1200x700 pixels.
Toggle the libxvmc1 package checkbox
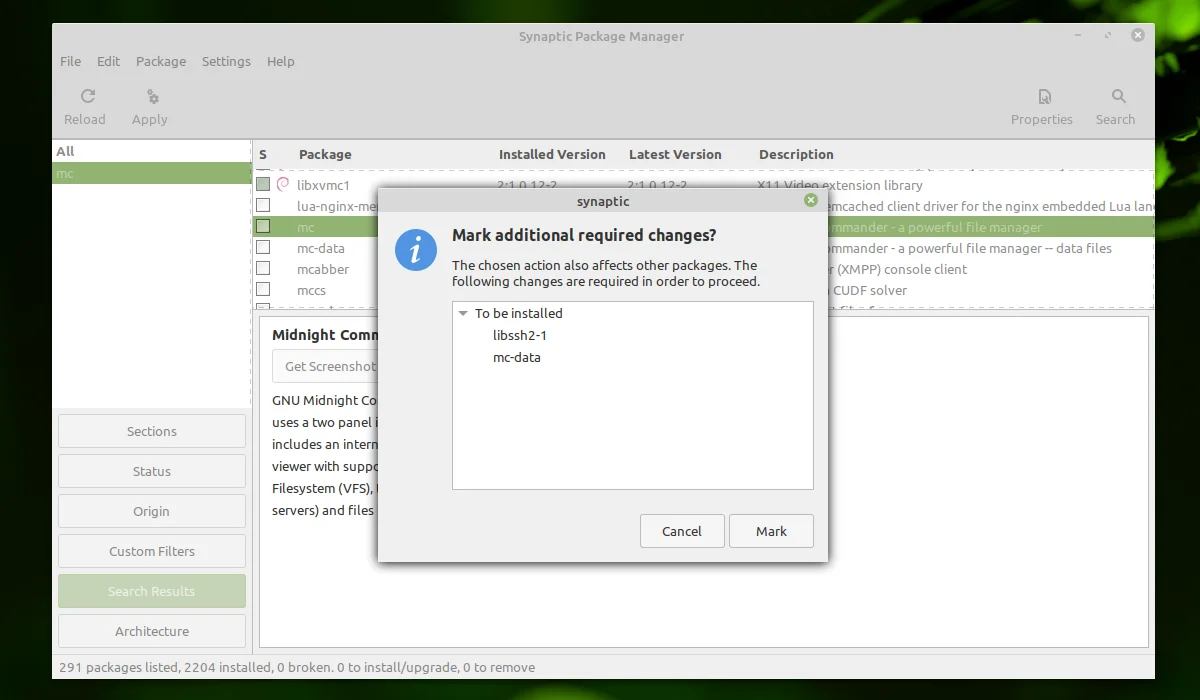tap(263, 185)
